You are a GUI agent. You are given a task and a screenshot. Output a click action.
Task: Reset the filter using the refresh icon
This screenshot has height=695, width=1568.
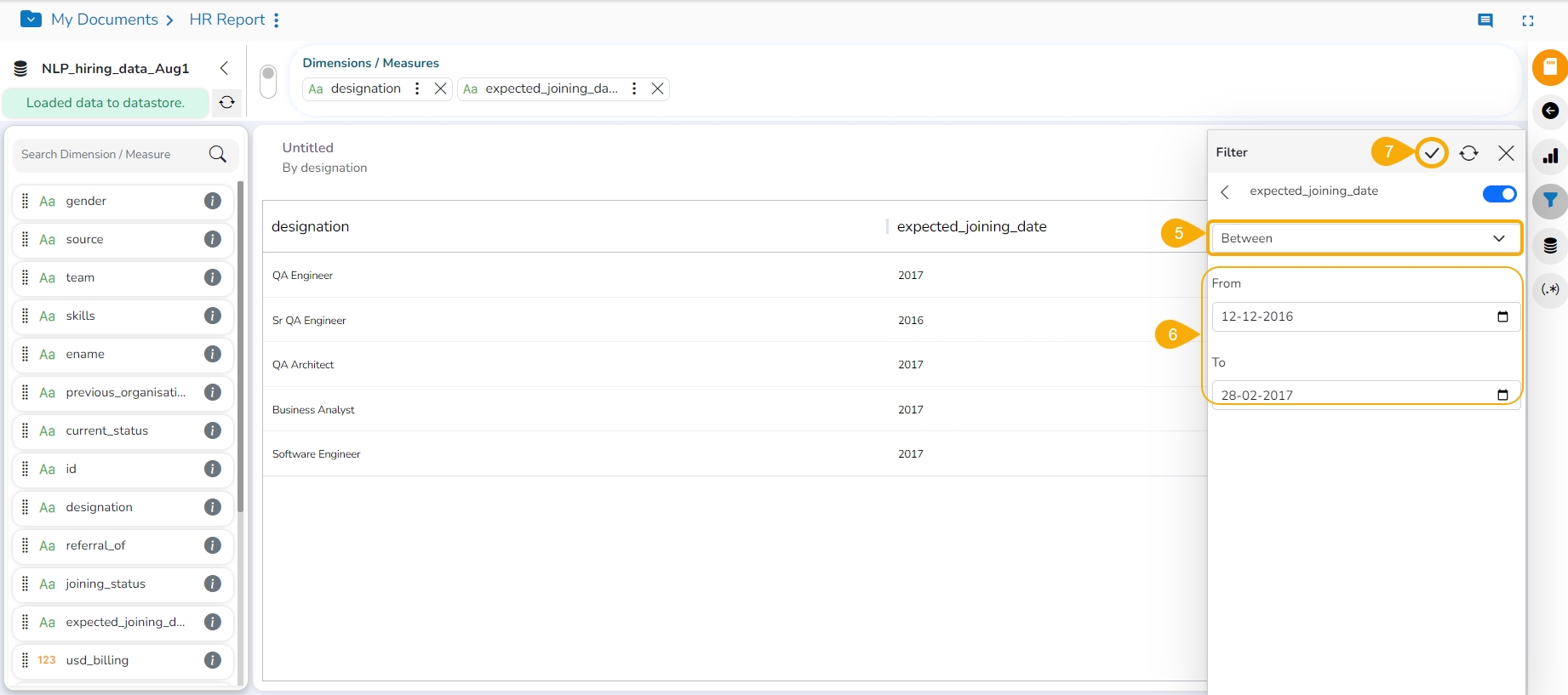click(x=1468, y=153)
